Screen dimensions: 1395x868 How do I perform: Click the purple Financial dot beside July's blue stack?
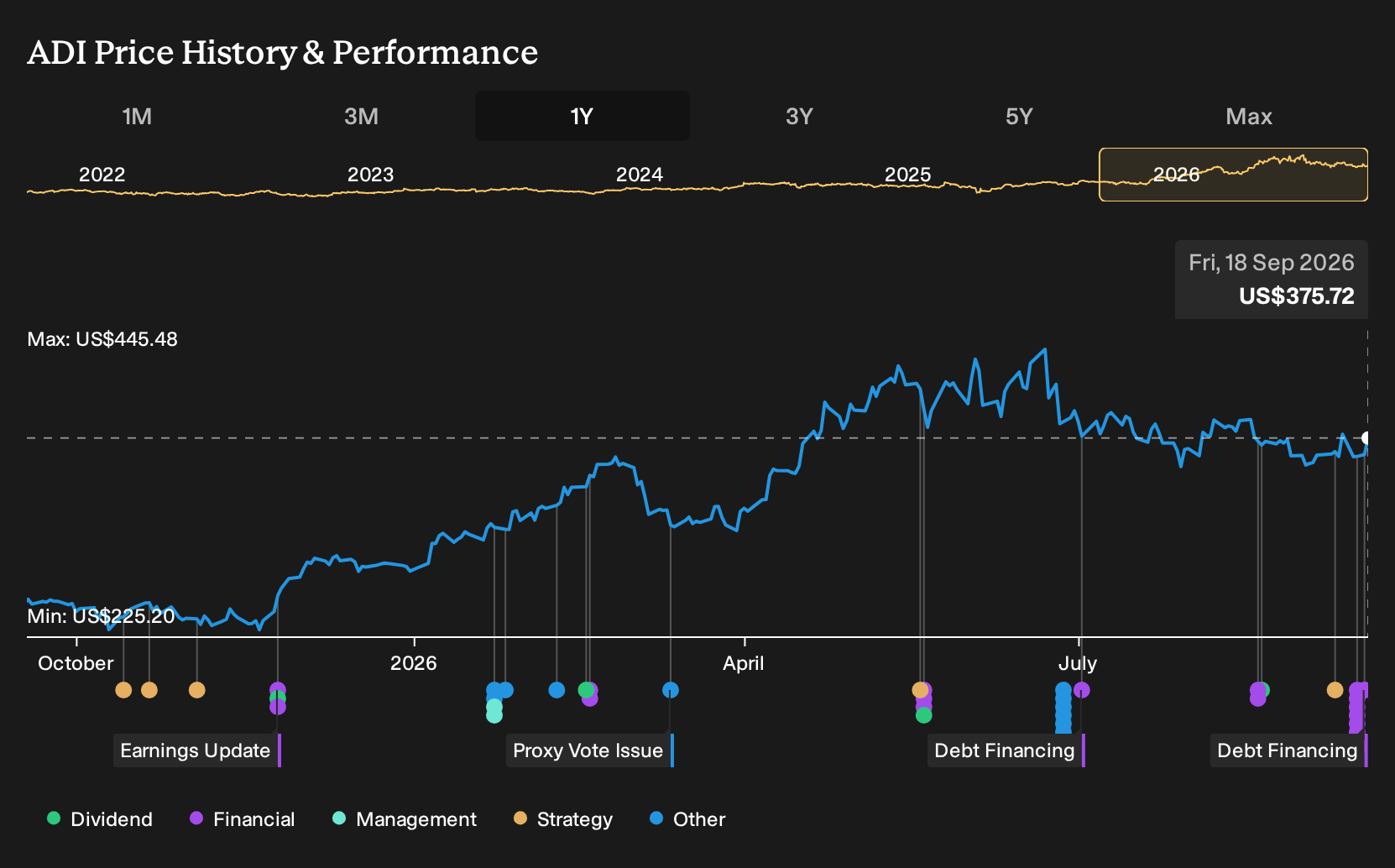pos(1082,690)
